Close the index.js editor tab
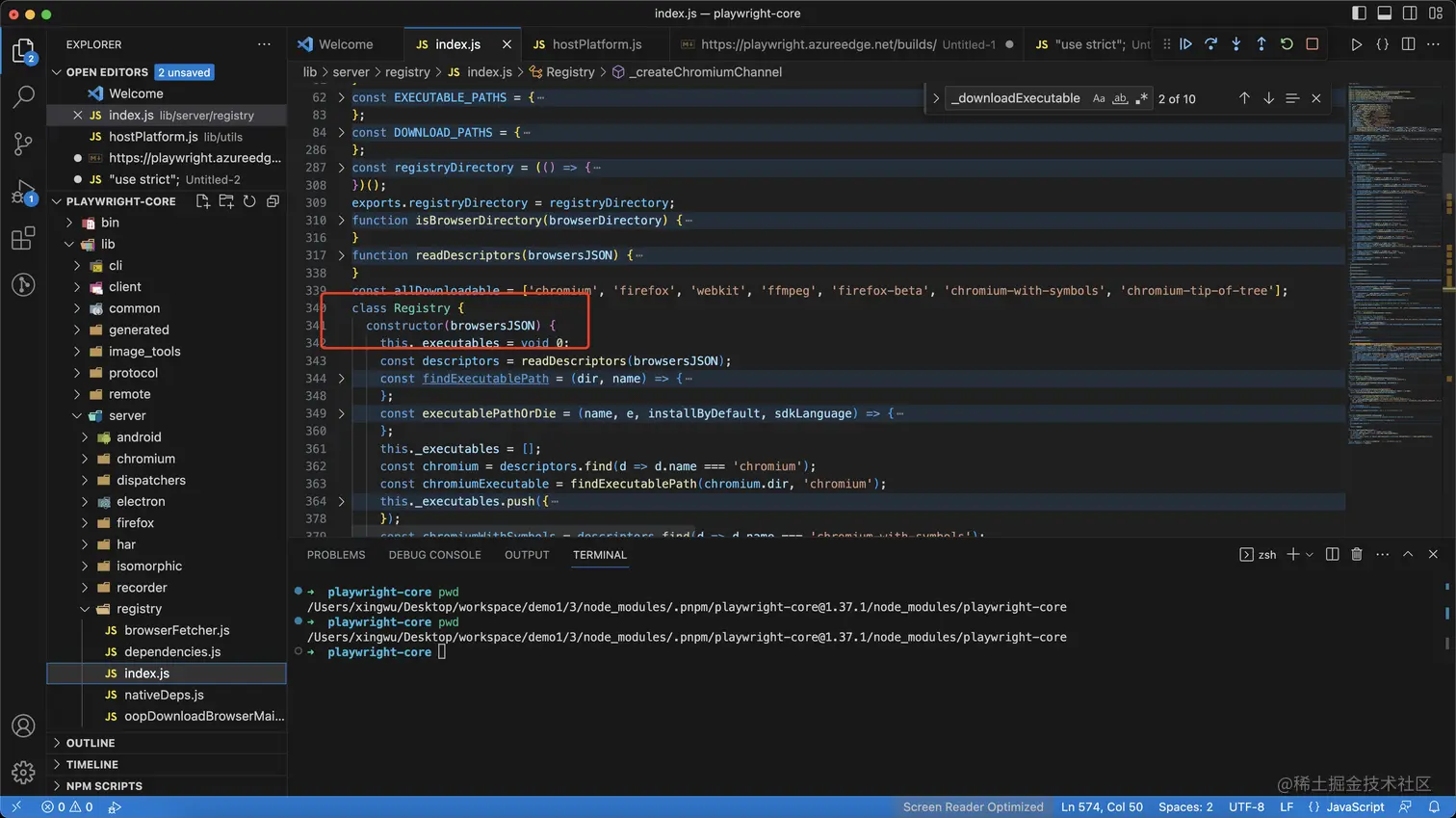The image size is (1456, 818). (507, 44)
